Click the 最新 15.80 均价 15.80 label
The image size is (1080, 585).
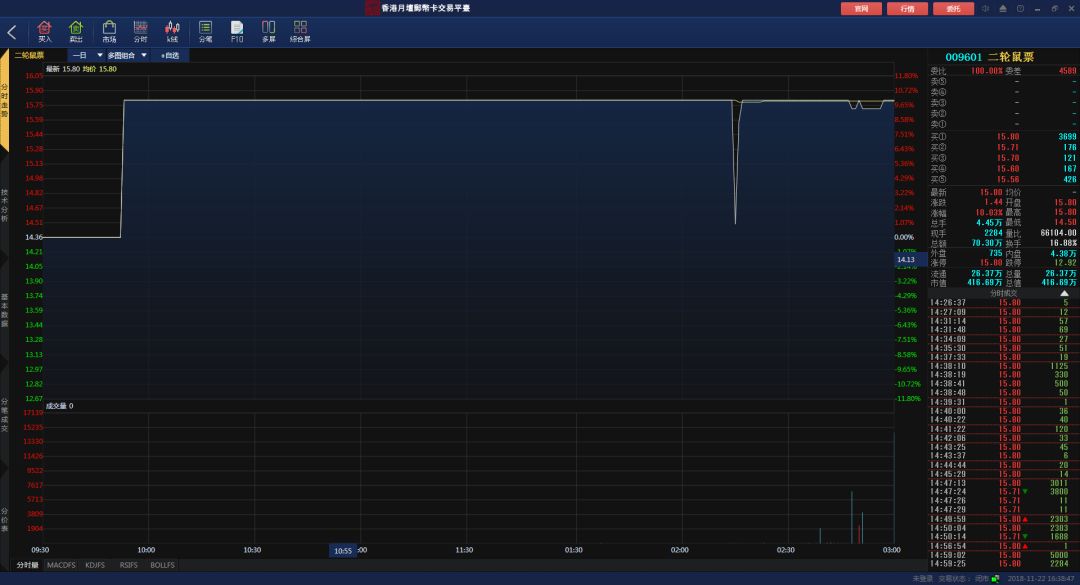81,69
